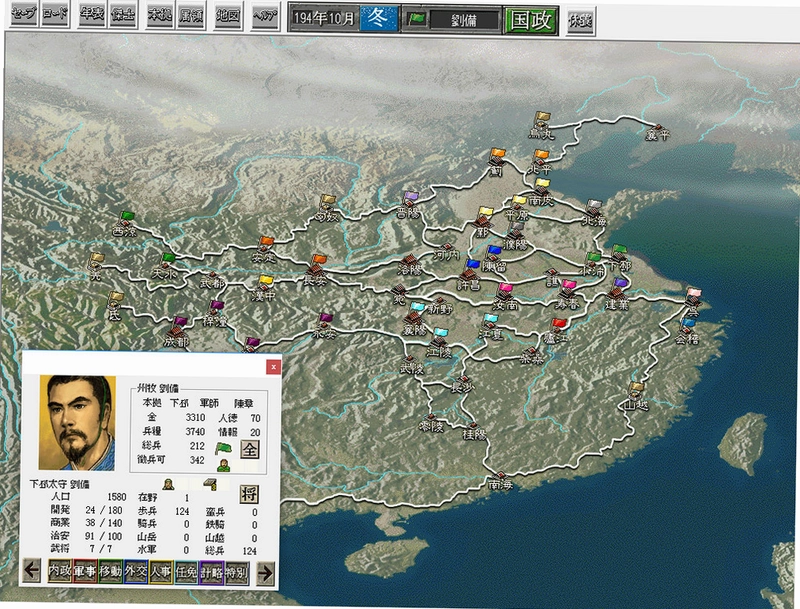Select the 鄴 city on the map

coord(482,223)
